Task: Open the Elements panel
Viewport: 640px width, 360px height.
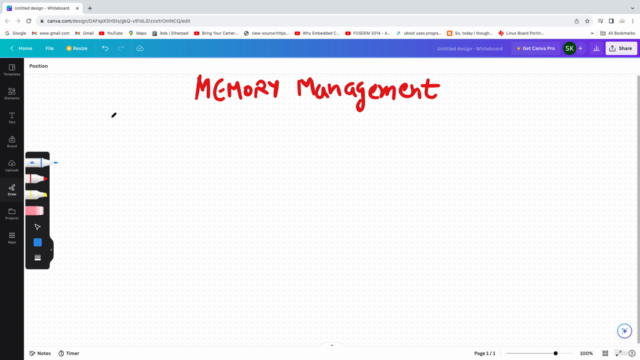Action: click(12, 94)
